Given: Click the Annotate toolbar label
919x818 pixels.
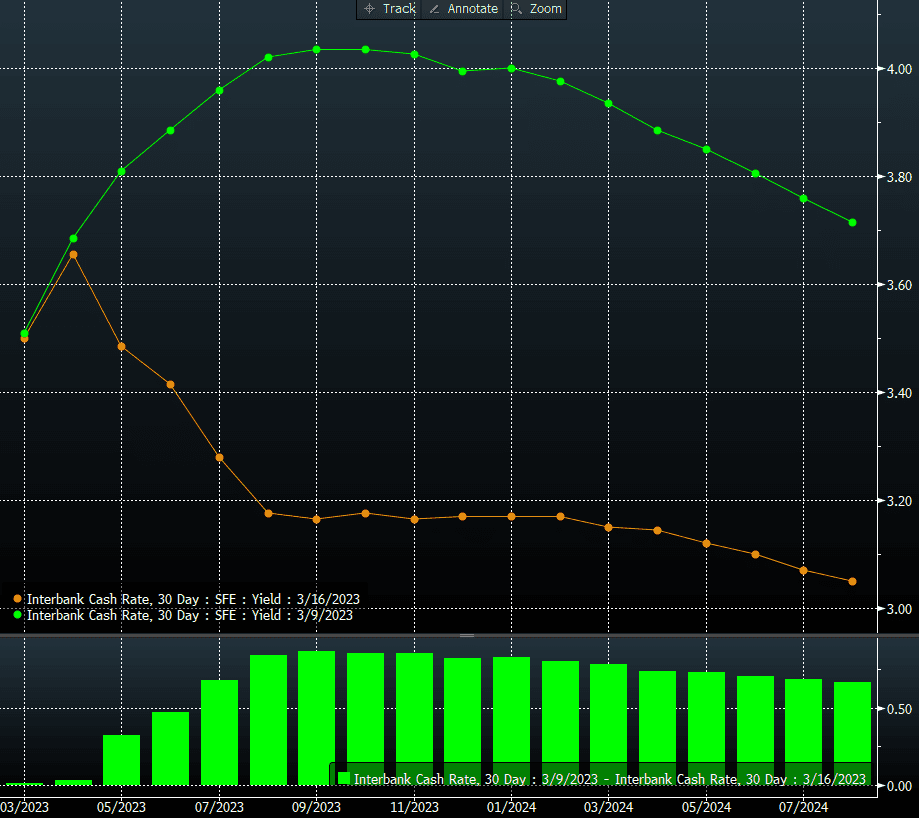Looking at the screenshot, I should point(472,9).
